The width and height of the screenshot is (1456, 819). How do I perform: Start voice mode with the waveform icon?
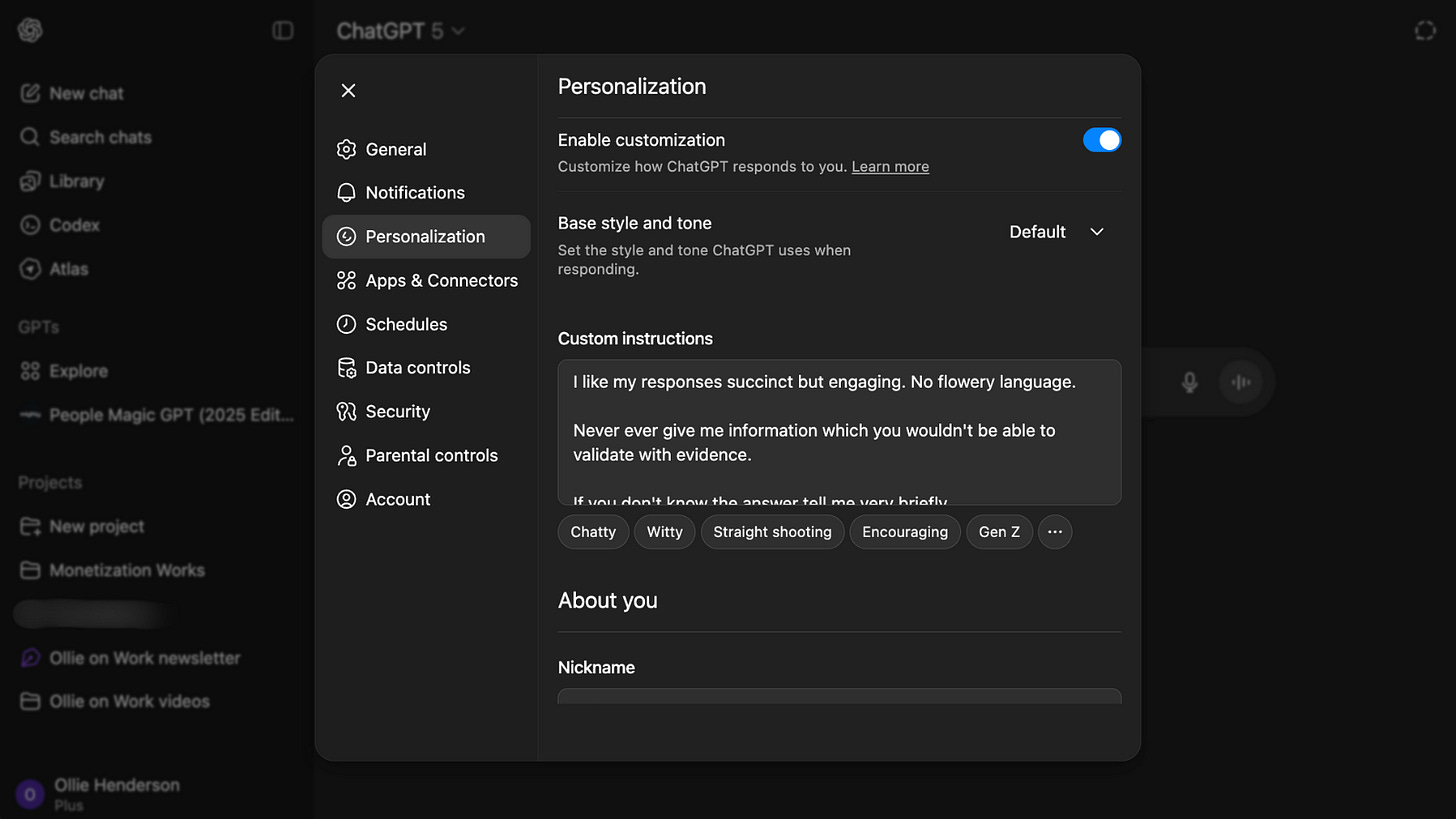point(1241,382)
